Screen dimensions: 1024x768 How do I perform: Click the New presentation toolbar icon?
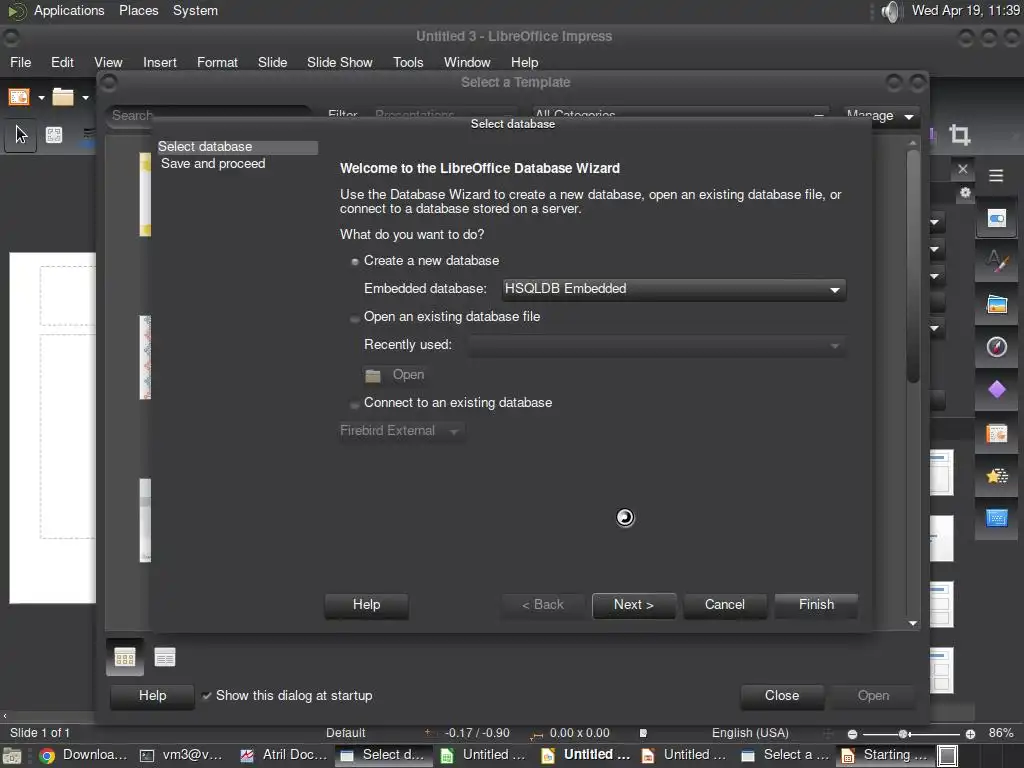[19, 97]
